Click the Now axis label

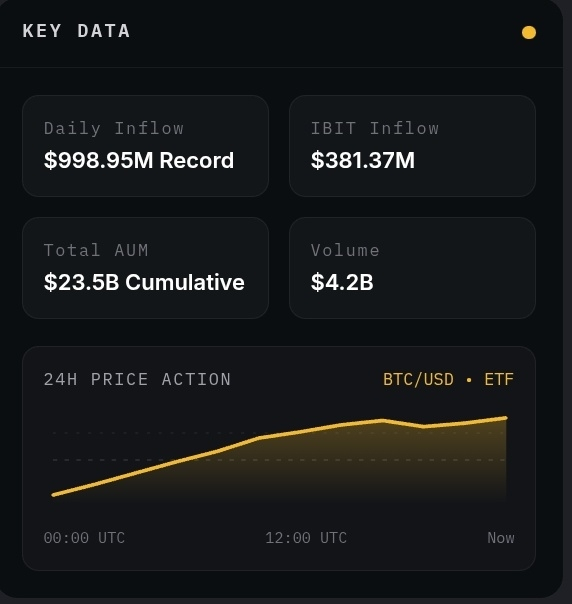tap(501, 538)
